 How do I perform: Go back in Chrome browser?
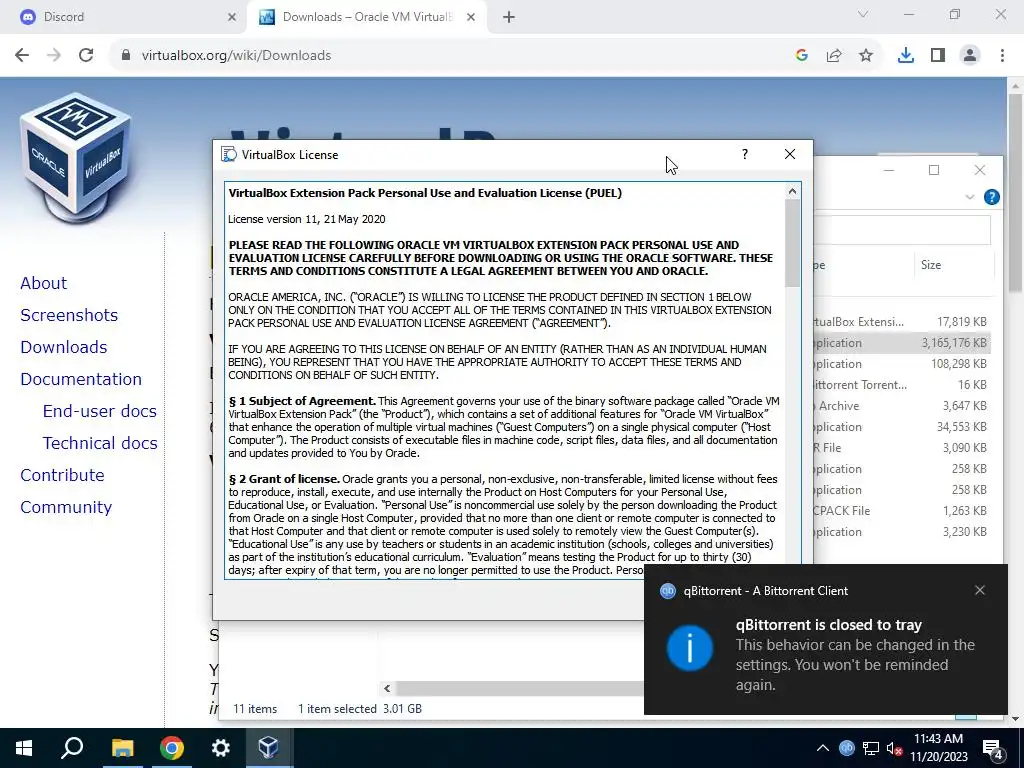click(x=22, y=56)
